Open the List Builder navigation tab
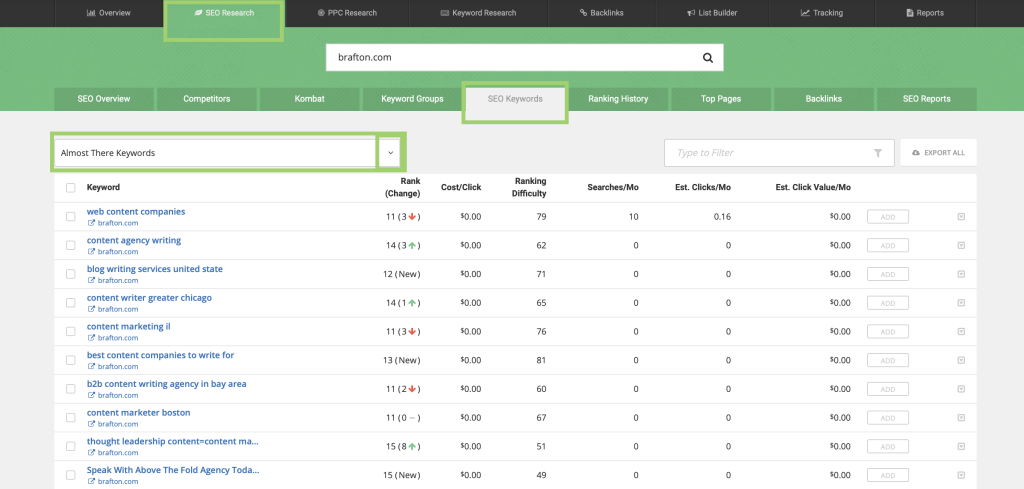This screenshot has height=489, width=1024. 712,13
